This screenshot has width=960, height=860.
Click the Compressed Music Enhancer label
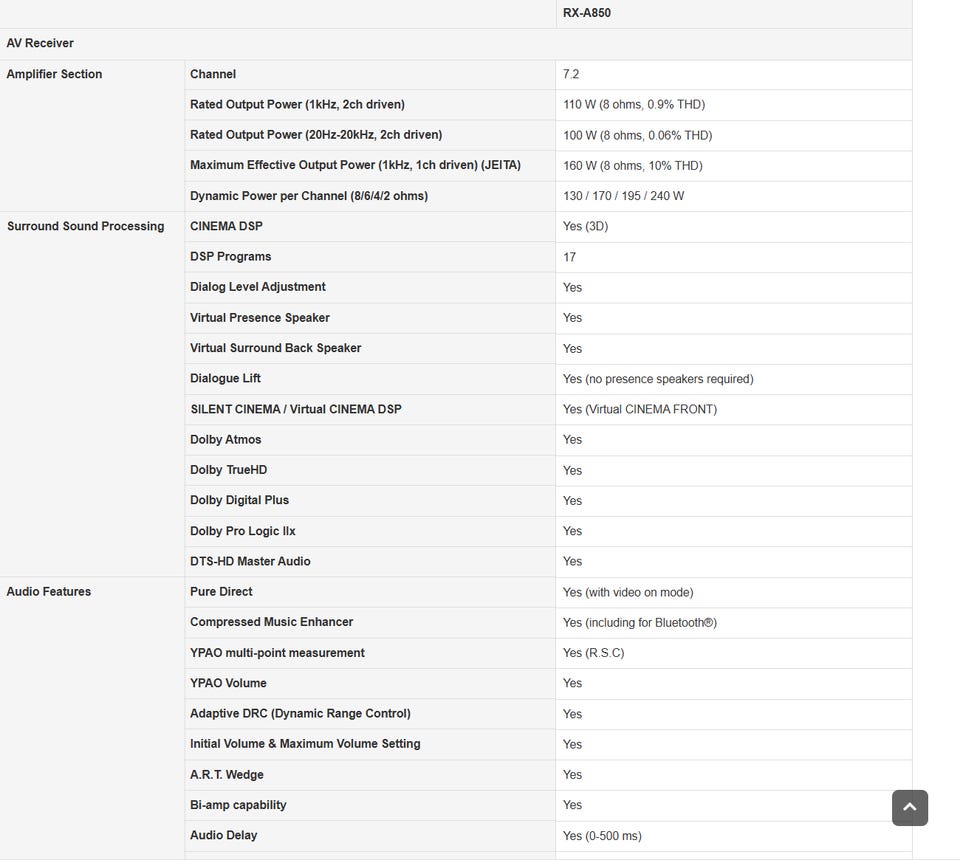click(271, 622)
